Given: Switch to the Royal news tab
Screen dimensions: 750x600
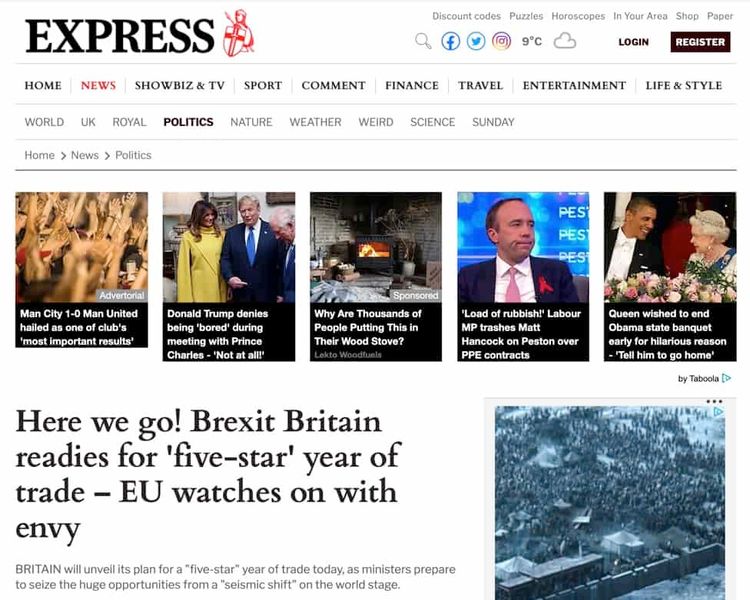Looking at the screenshot, I should [x=129, y=122].
